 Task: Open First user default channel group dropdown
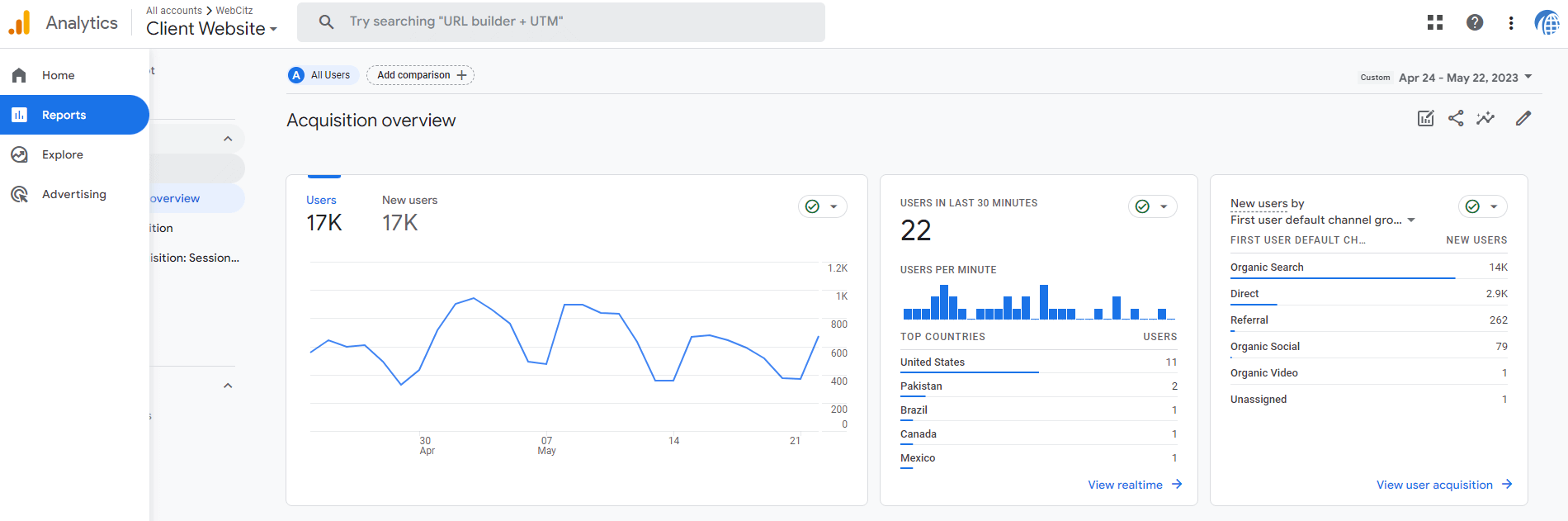point(1323,220)
